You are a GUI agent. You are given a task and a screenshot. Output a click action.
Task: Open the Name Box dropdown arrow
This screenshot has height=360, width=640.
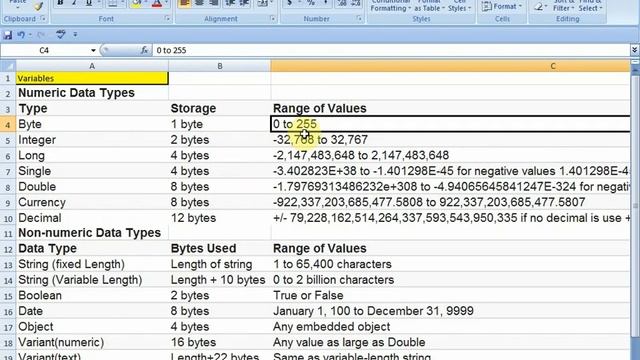93,50
